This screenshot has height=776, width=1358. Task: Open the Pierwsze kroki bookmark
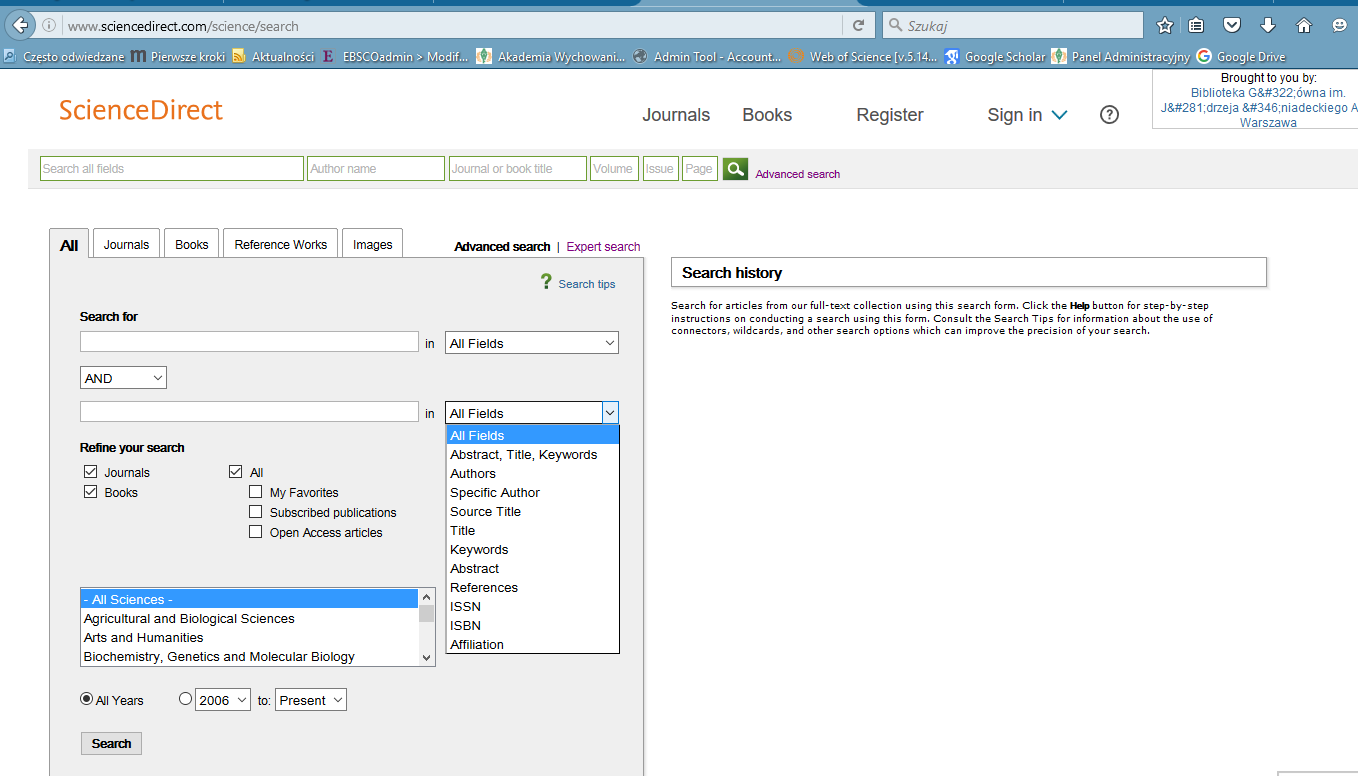[x=178, y=57]
